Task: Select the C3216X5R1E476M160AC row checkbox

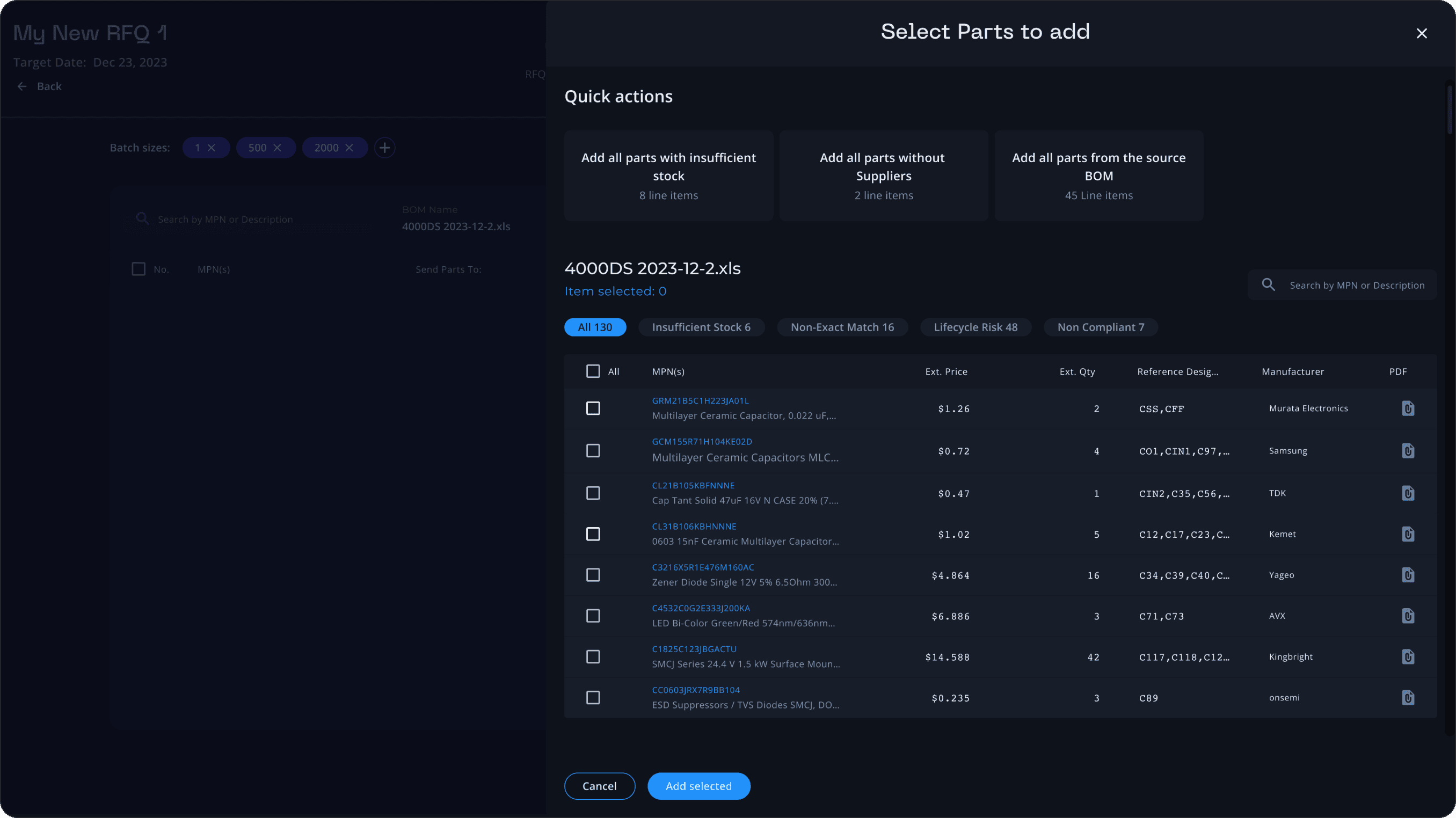Action: click(593, 575)
